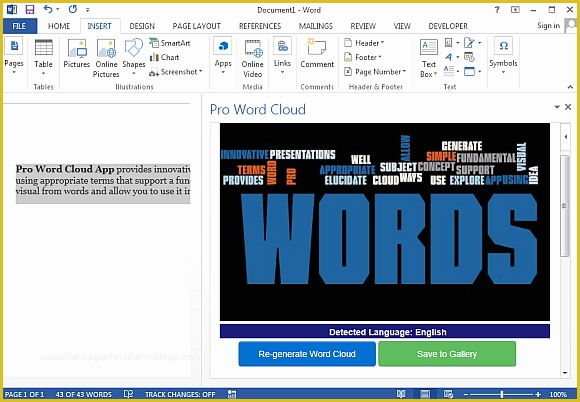Switch to Print Layout view
Image resolution: width=580 pixels, height=402 pixels.
coord(425,394)
